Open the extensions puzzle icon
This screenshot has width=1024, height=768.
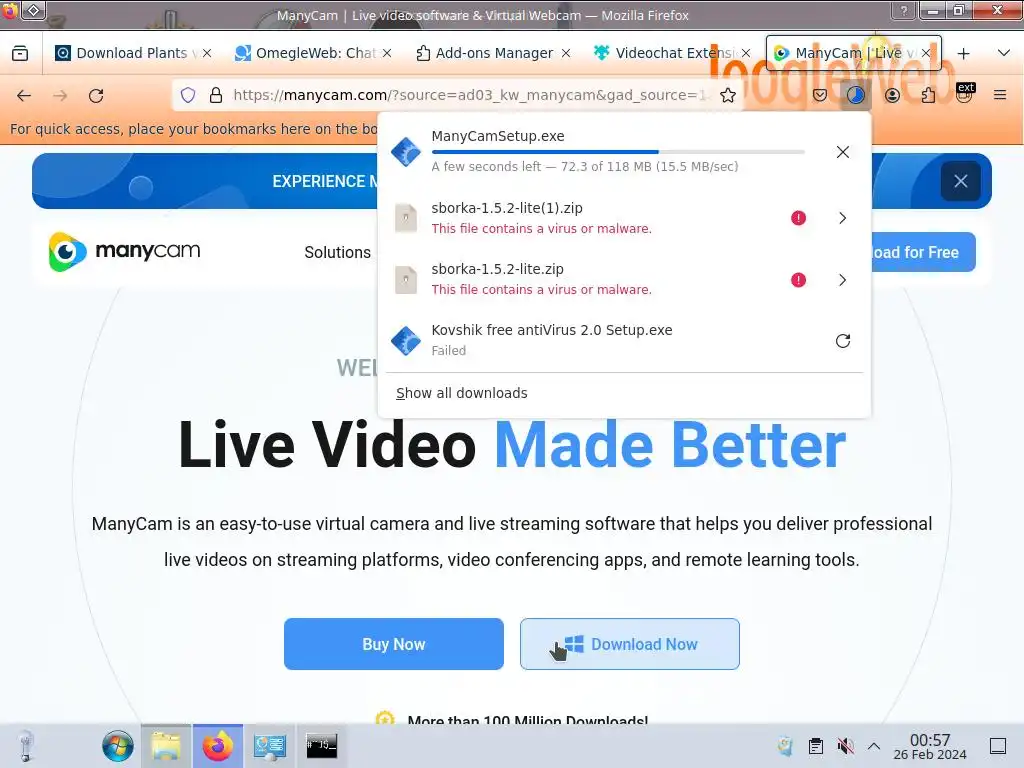point(928,95)
